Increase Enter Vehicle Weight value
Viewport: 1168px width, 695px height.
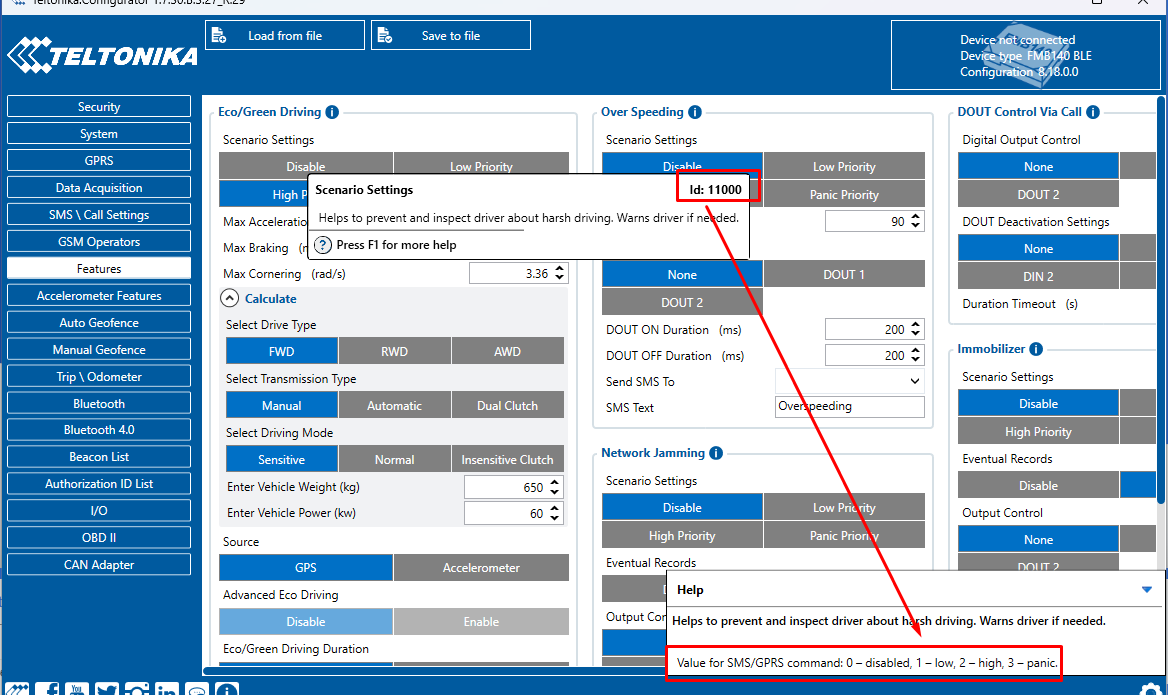(x=554, y=482)
